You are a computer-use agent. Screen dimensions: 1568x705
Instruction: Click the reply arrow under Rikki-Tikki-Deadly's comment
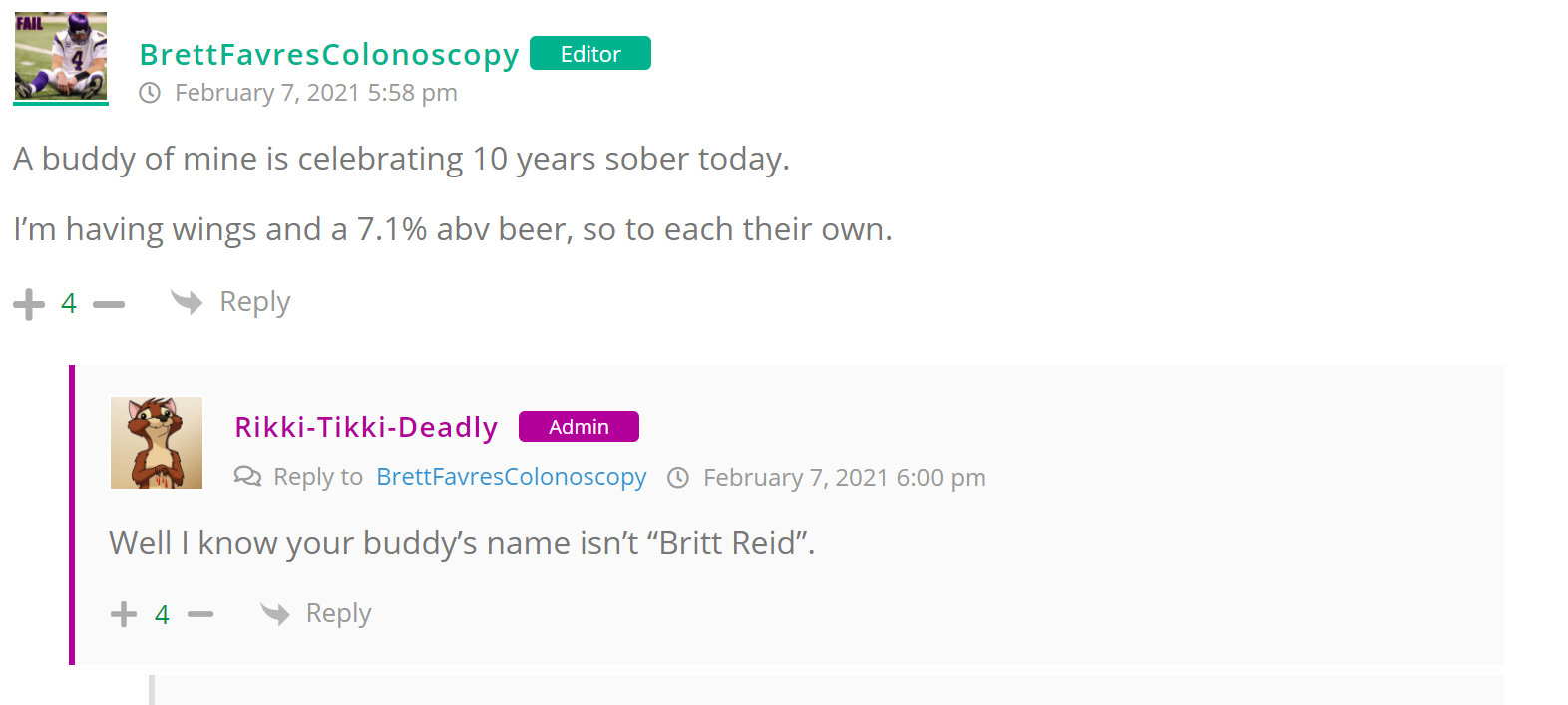[x=275, y=613]
